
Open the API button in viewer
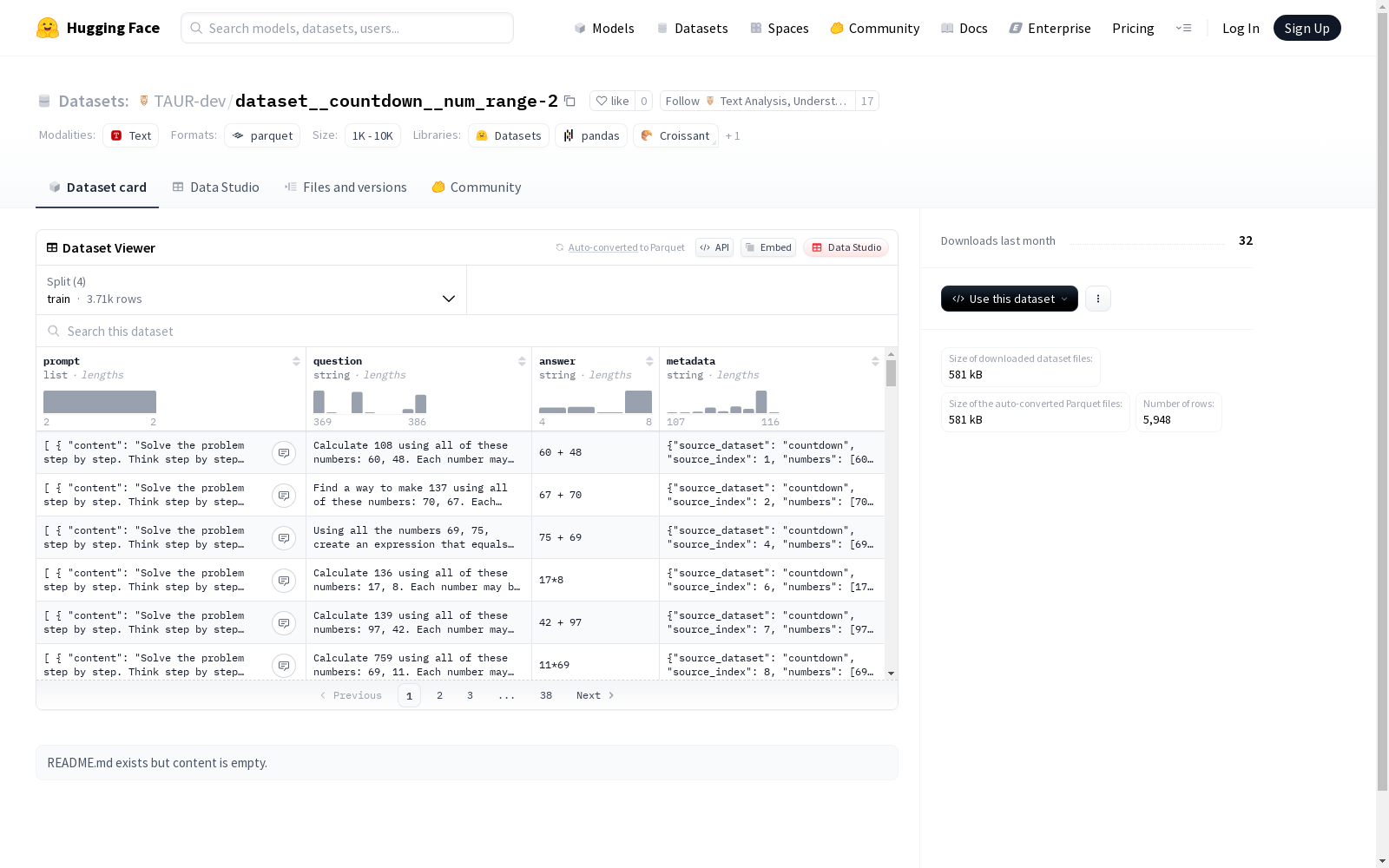tap(714, 247)
